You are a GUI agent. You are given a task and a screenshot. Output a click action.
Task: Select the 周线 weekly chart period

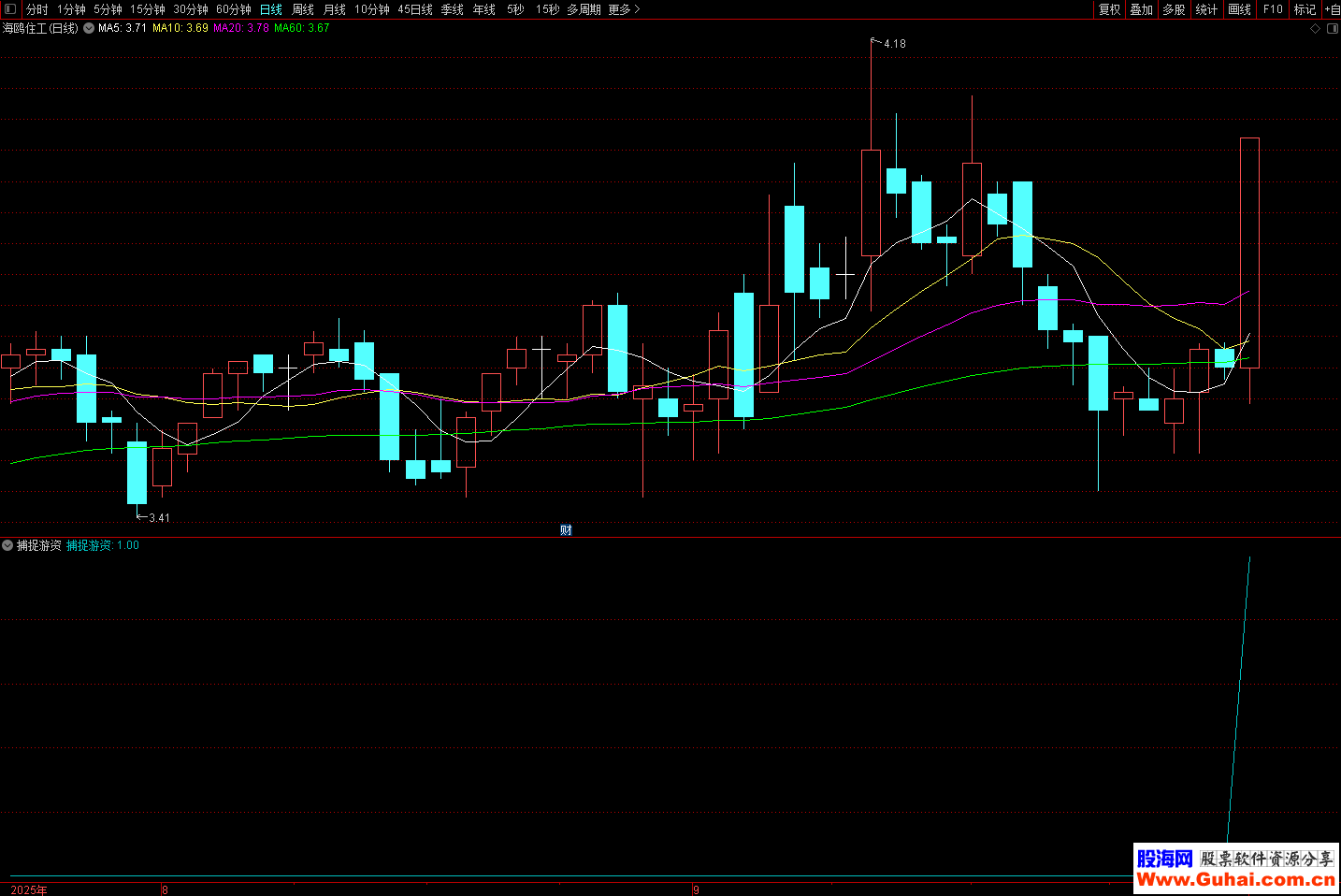coord(303,9)
